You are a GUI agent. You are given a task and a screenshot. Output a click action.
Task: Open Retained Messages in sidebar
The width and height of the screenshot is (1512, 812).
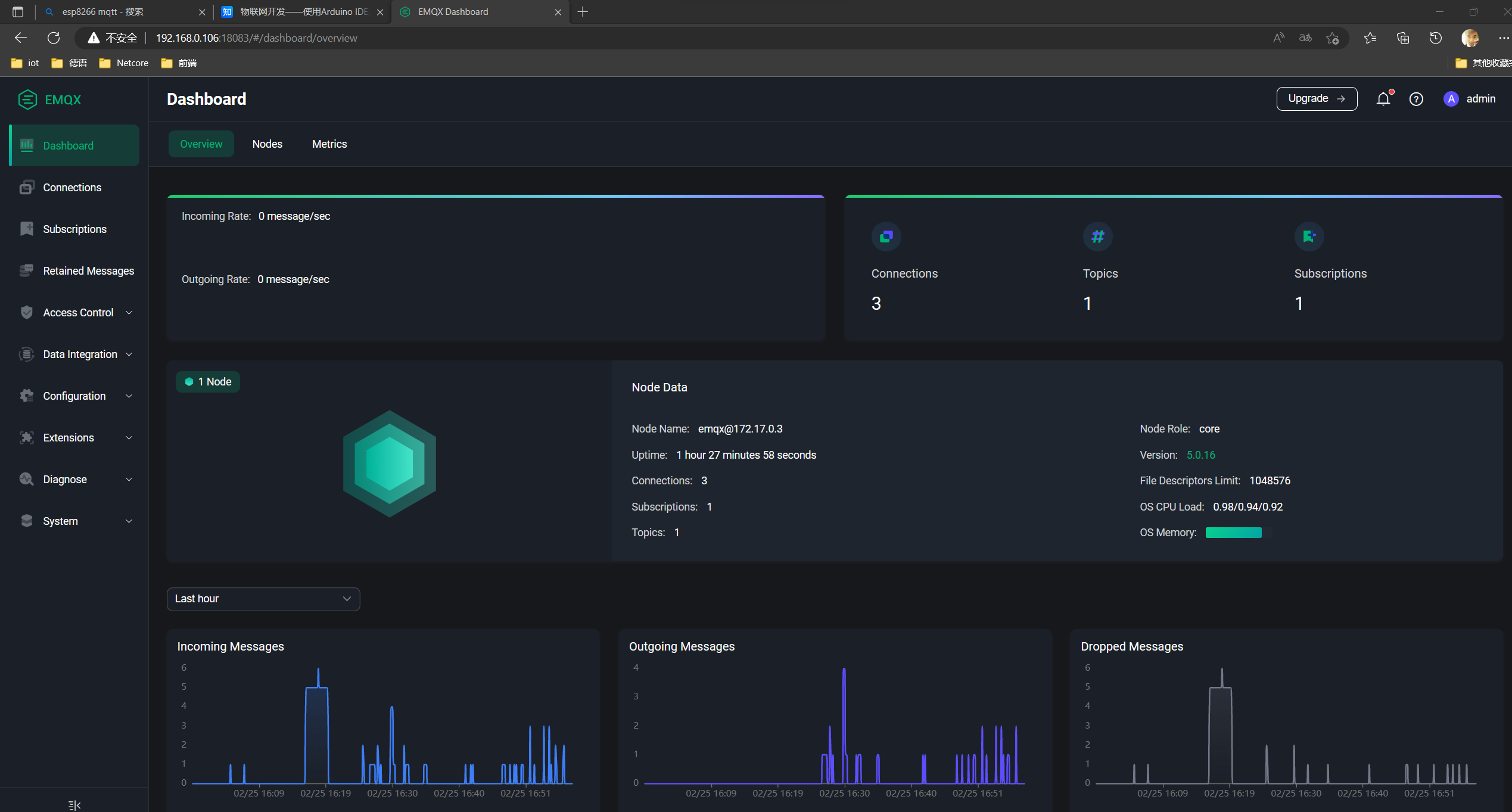(74, 271)
